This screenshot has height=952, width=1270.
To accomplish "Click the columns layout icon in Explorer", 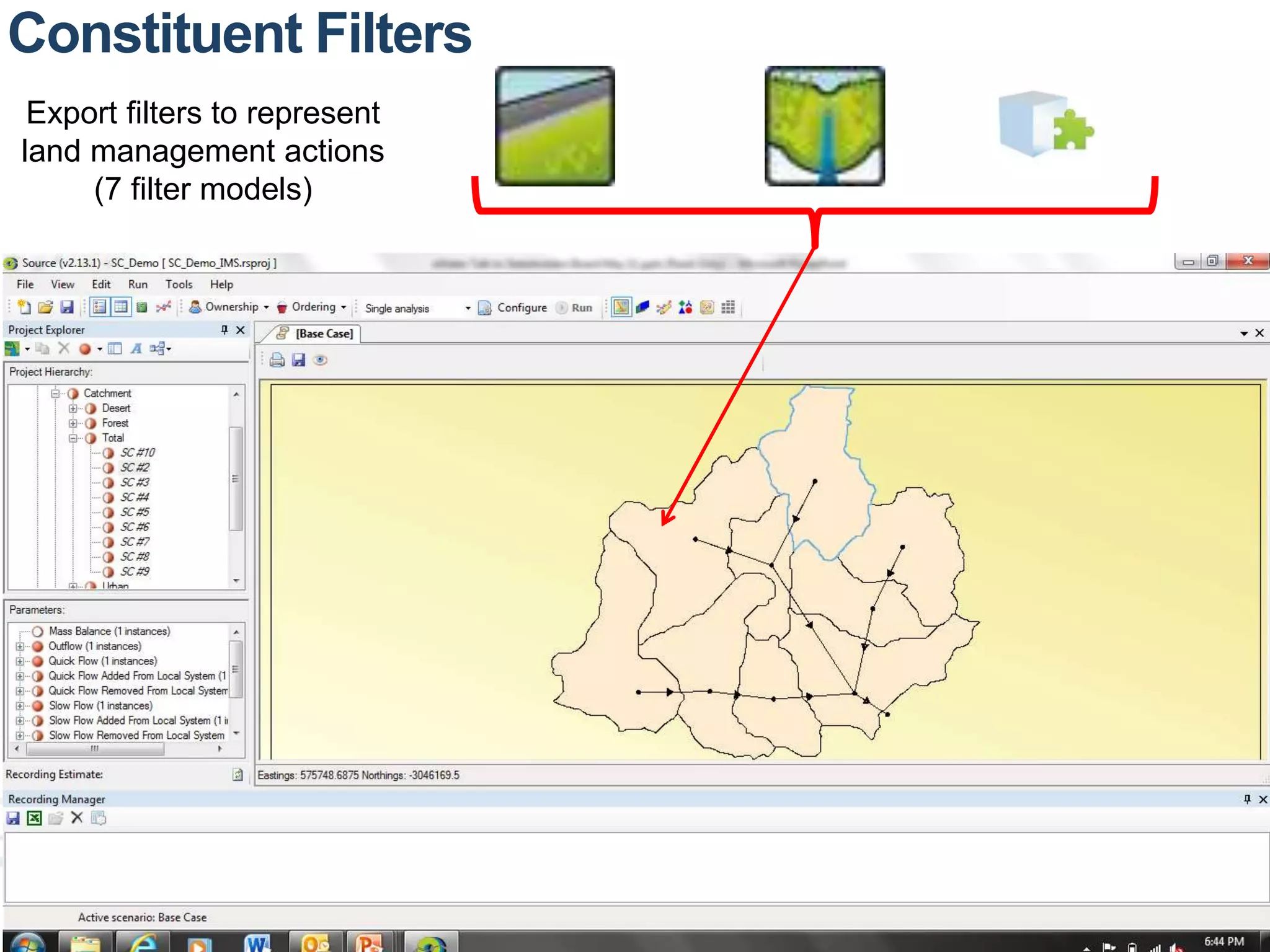I will coord(115,348).
